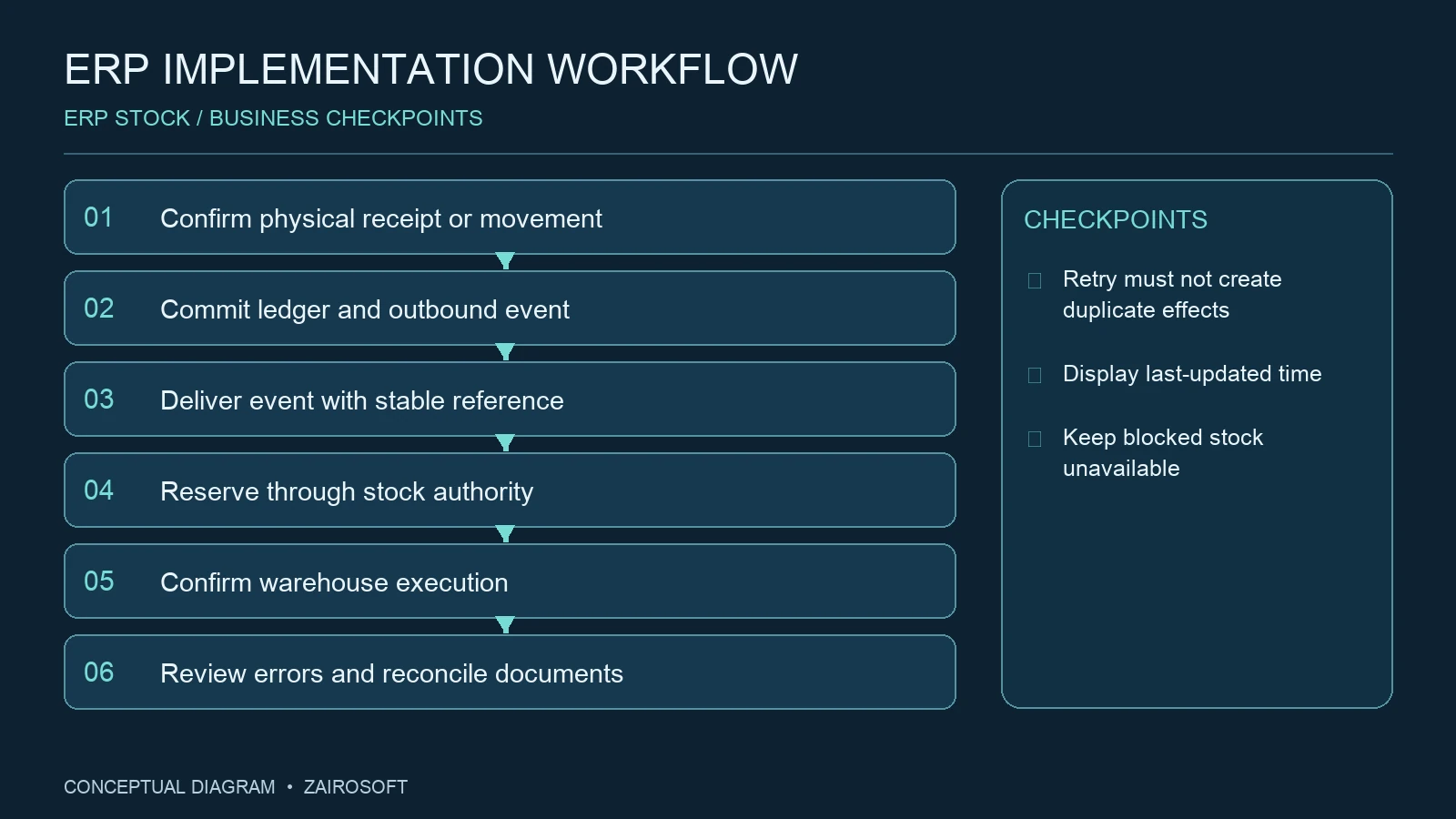Tick the 'Retry must not create duplicate effects' checkbox
1456x819 pixels.
[x=1035, y=280]
